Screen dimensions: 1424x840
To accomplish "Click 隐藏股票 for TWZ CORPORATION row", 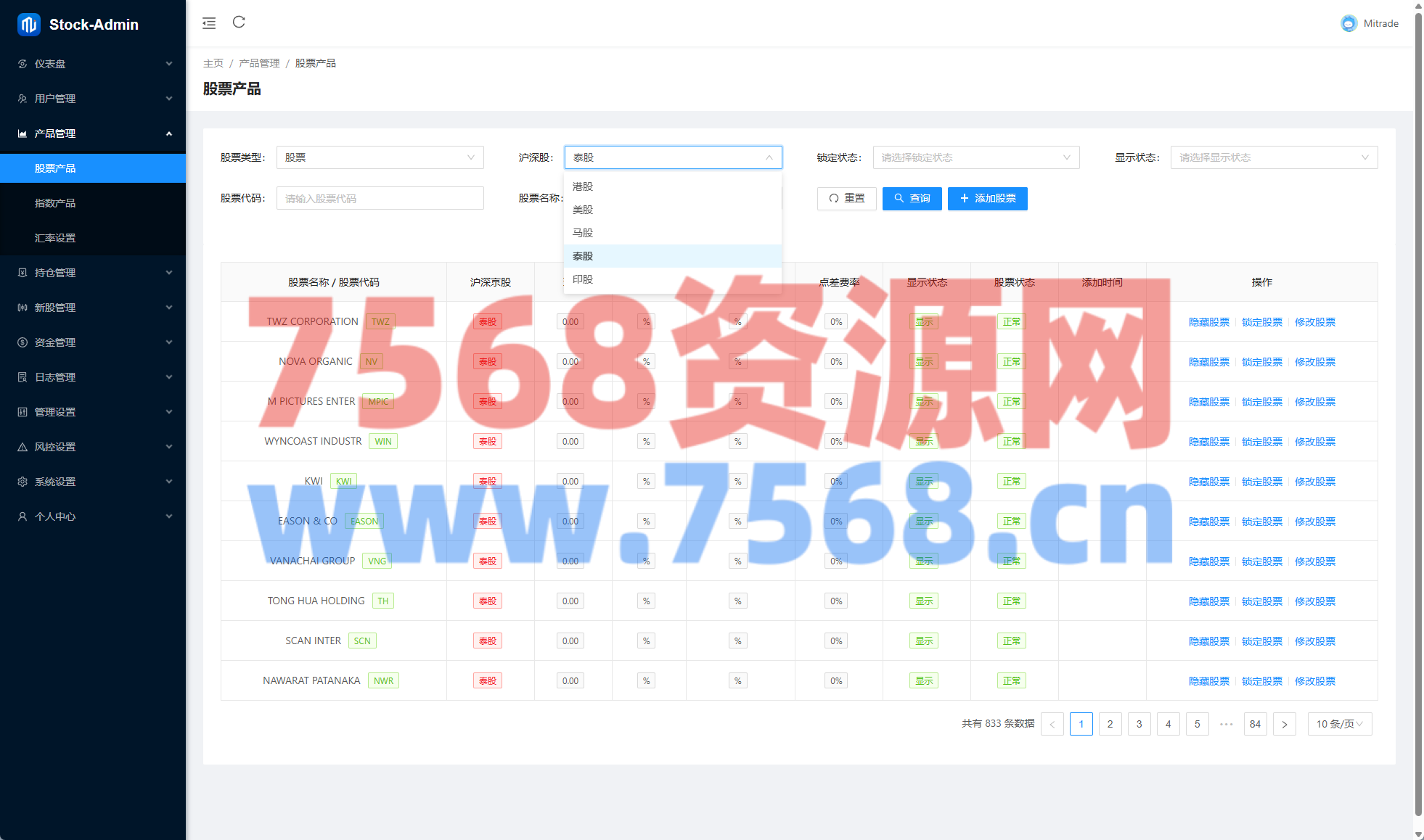I will click(x=1208, y=322).
